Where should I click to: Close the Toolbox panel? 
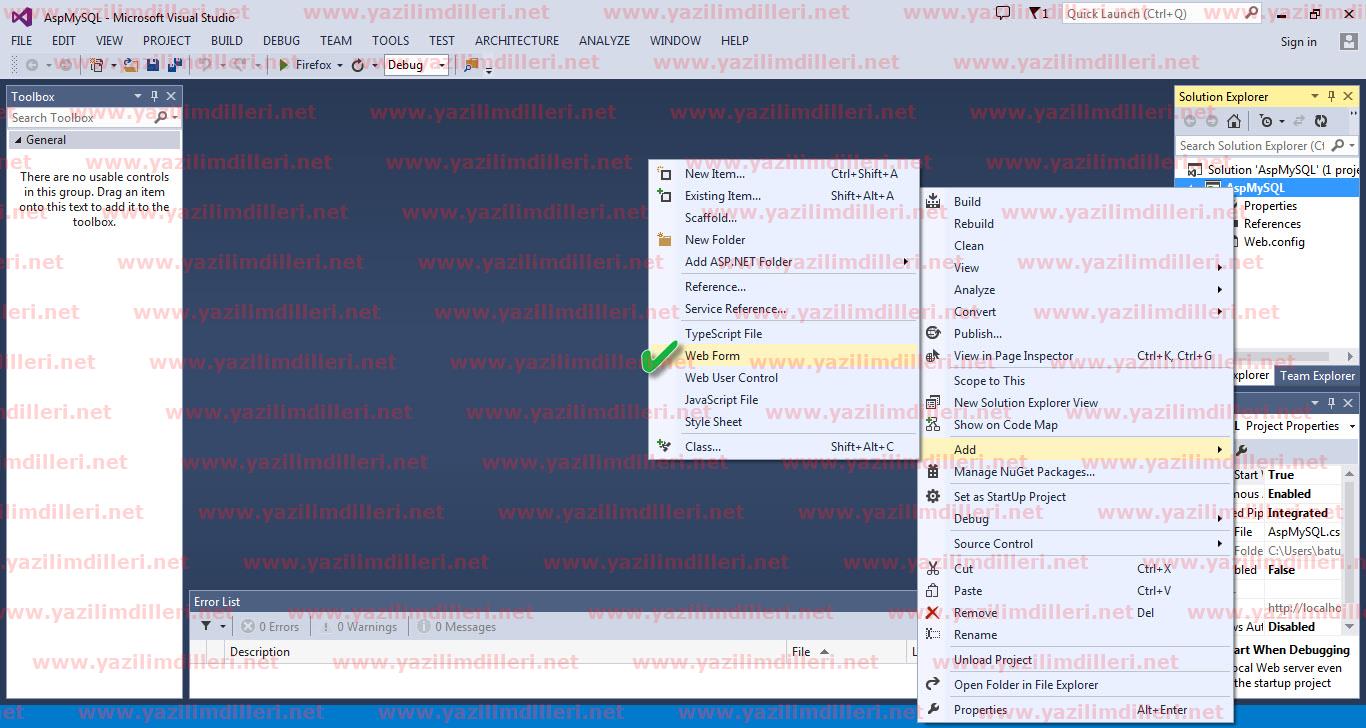click(x=171, y=96)
